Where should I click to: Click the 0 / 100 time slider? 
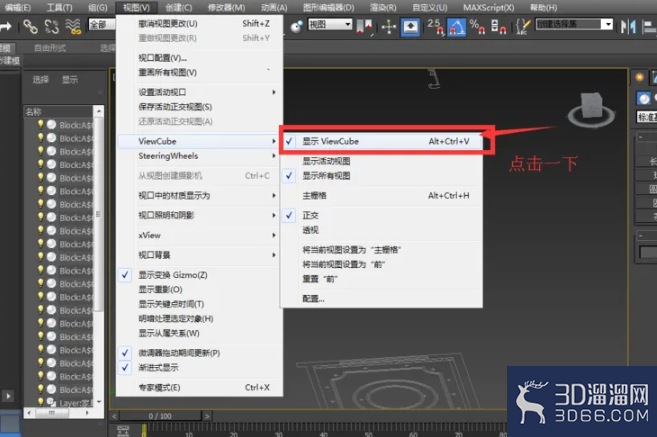[160, 416]
